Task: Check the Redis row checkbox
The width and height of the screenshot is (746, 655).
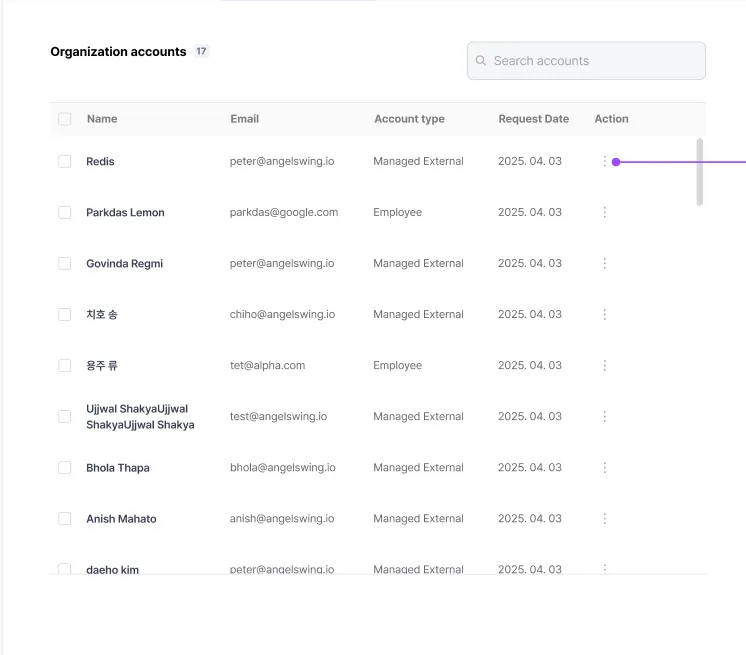Action: tap(65, 162)
